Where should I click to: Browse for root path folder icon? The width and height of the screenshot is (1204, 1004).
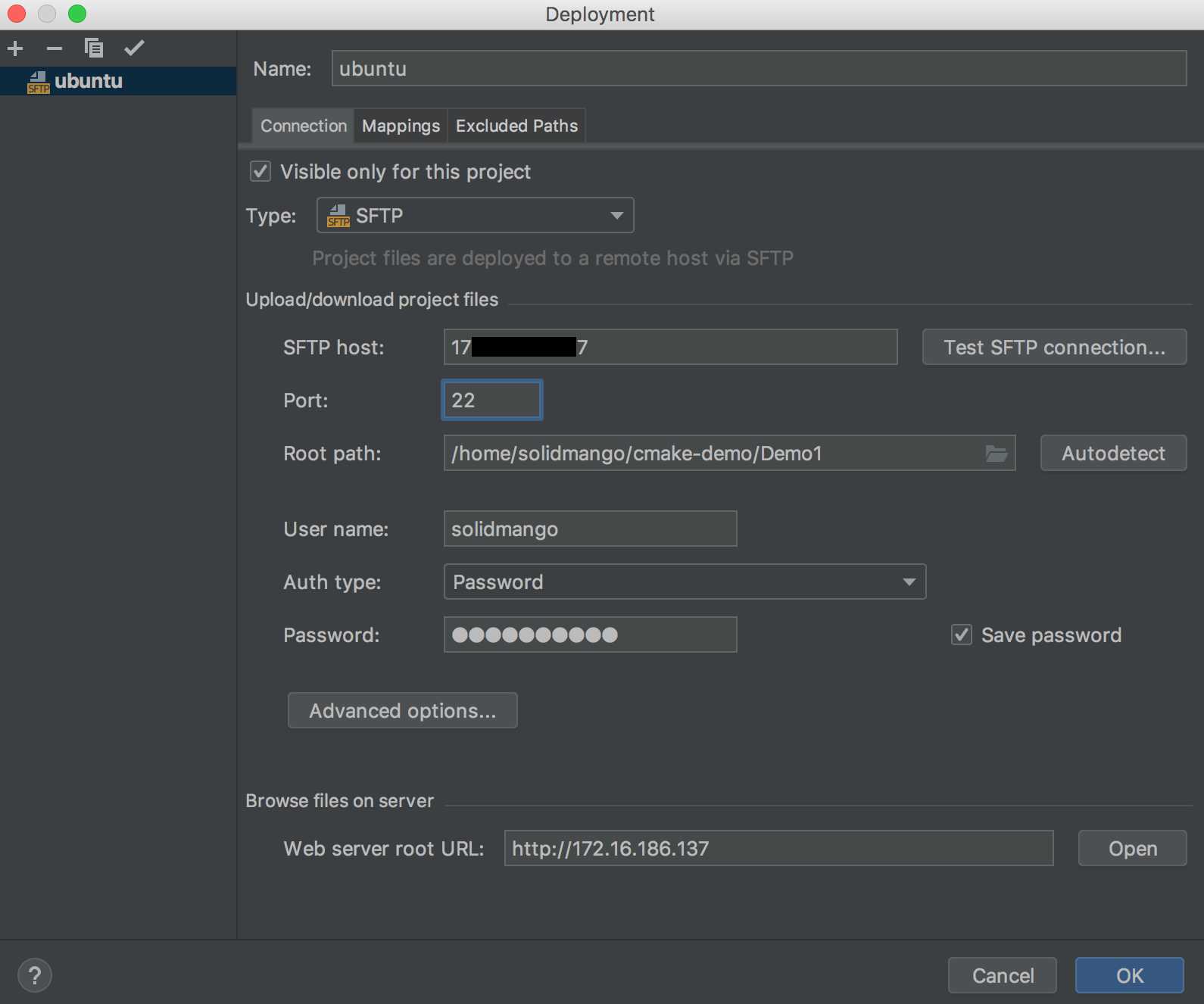997,454
